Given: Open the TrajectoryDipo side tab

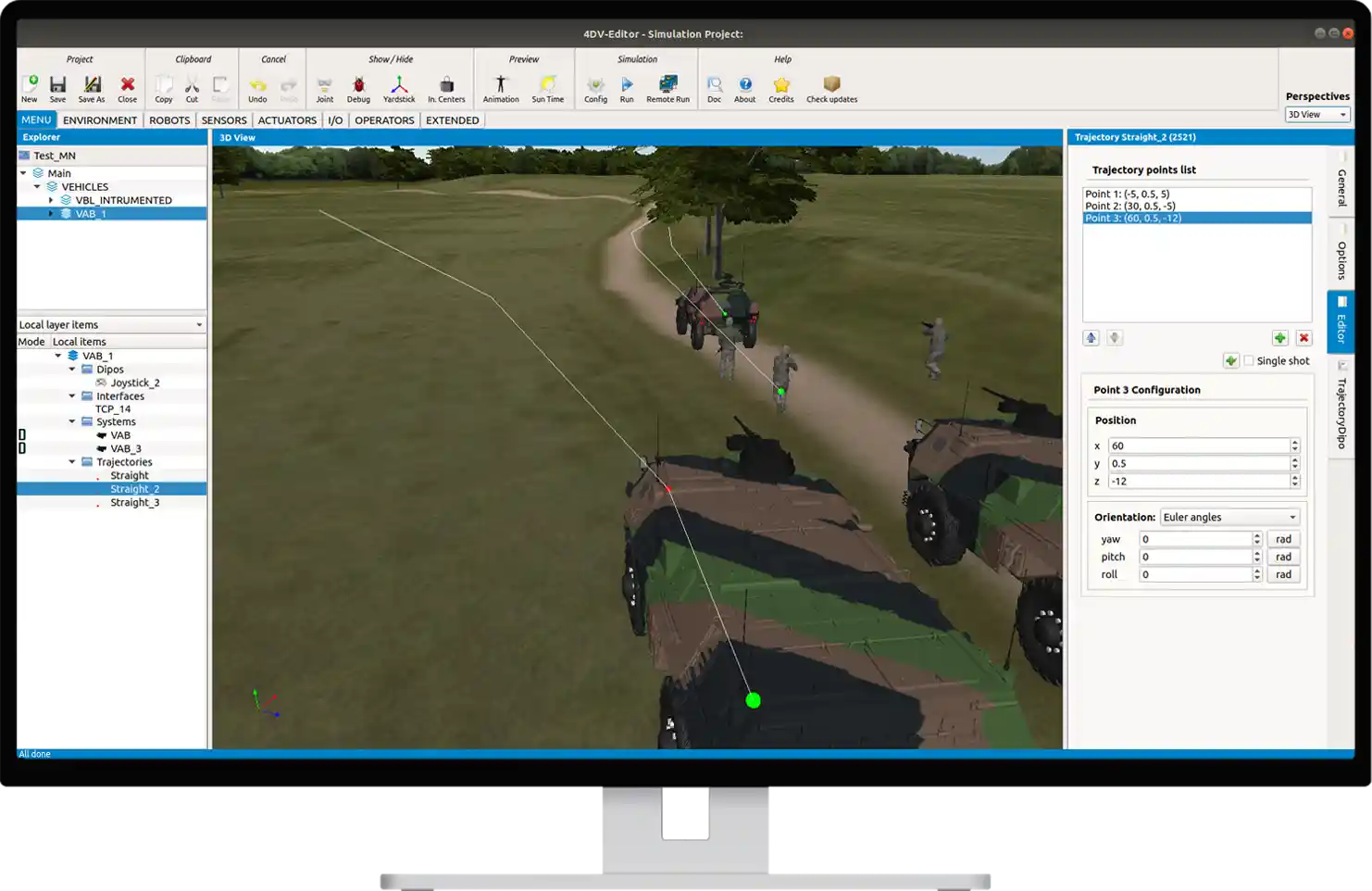Looking at the screenshot, I should pos(1341,407).
